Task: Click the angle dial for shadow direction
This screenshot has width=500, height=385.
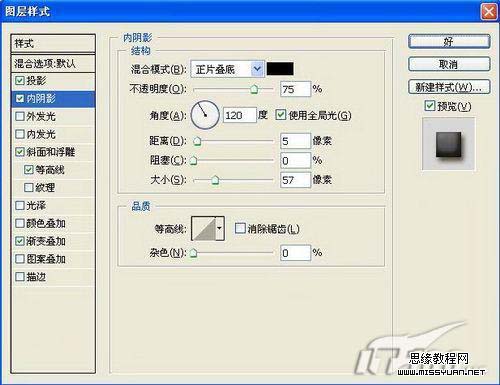Action: tap(205, 115)
